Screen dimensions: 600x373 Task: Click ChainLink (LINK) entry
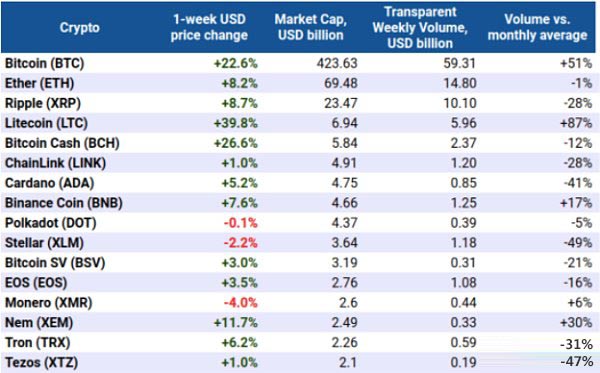55,163
